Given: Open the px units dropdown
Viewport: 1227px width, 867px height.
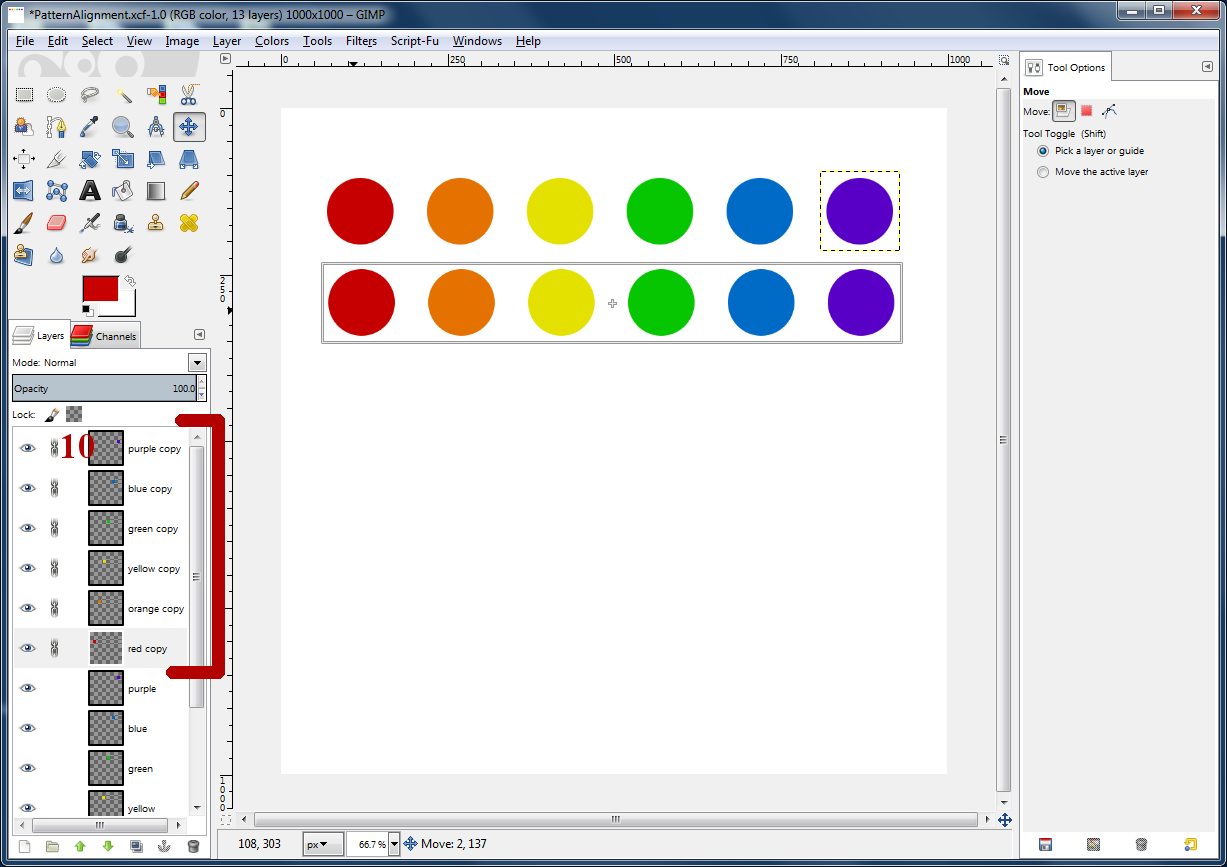Looking at the screenshot, I should pos(323,844).
